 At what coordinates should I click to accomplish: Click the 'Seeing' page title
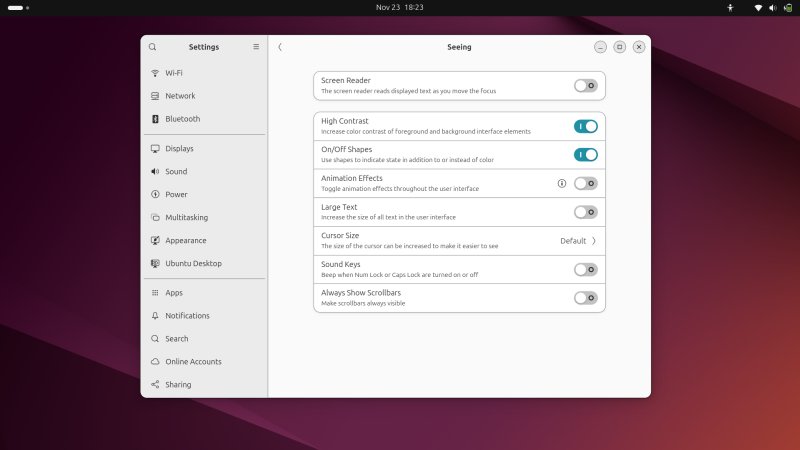pos(459,47)
